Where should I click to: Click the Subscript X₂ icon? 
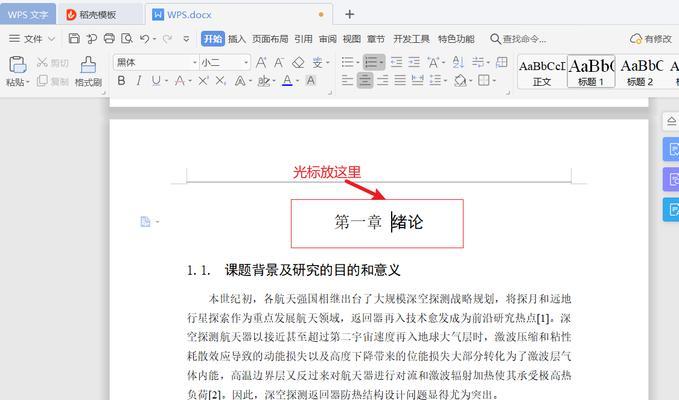click(x=220, y=81)
